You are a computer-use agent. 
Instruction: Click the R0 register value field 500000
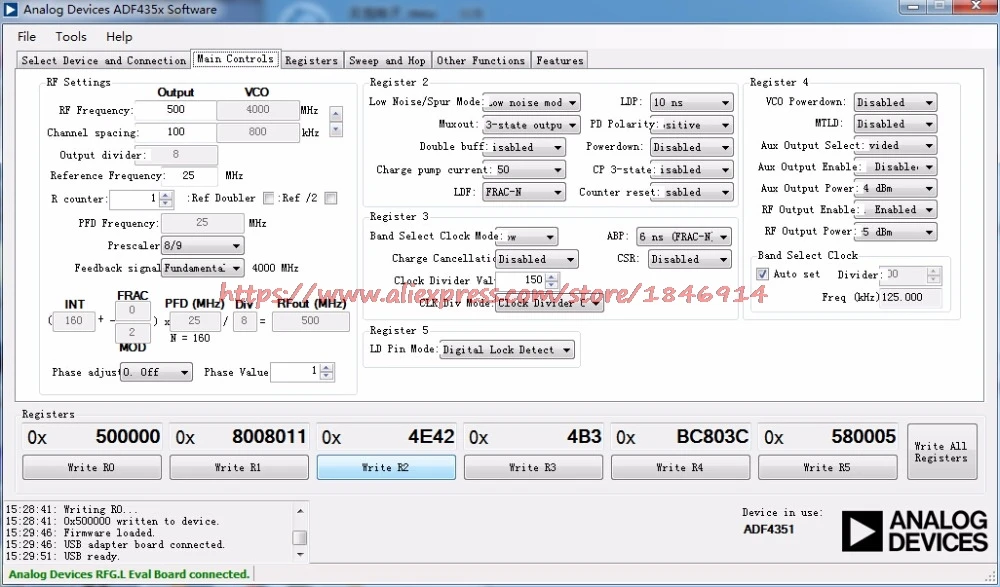click(92, 437)
